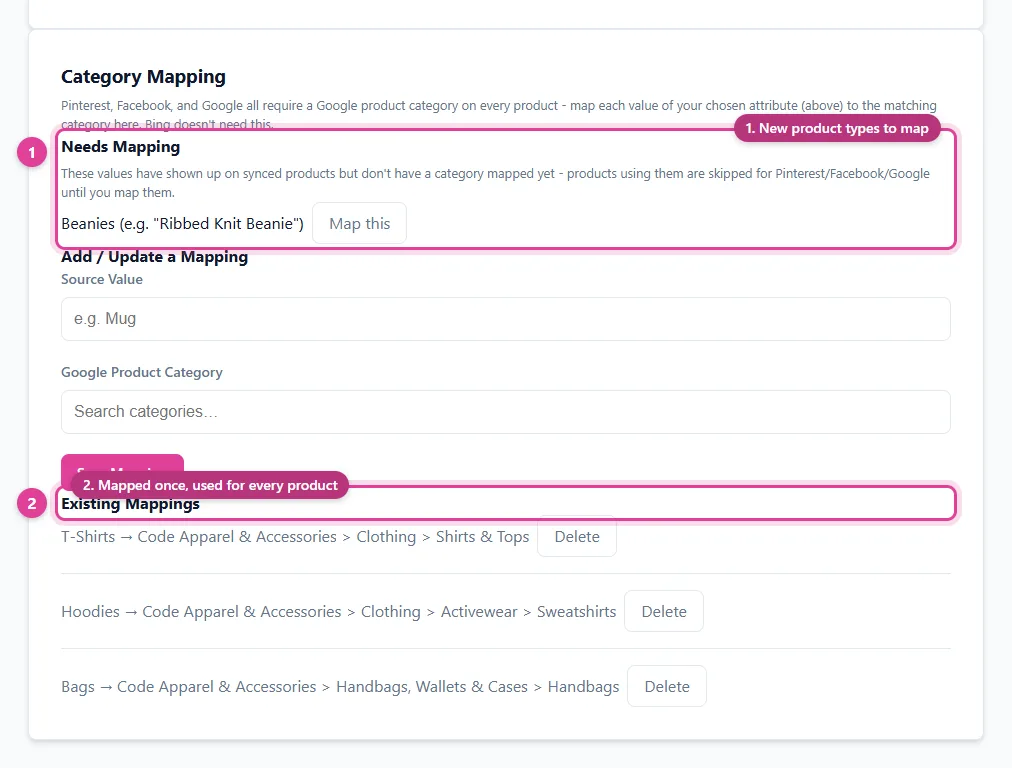Click the paragraph starting "Pinterest, Facebook, and Google"
The image size is (1012, 768).
499,114
